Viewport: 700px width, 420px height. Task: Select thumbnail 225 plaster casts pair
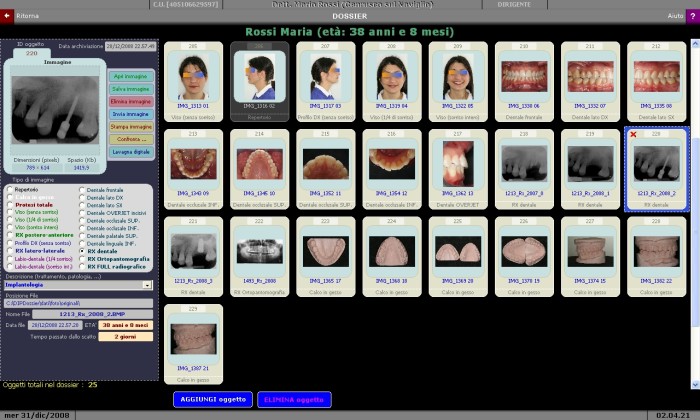click(458, 257)
